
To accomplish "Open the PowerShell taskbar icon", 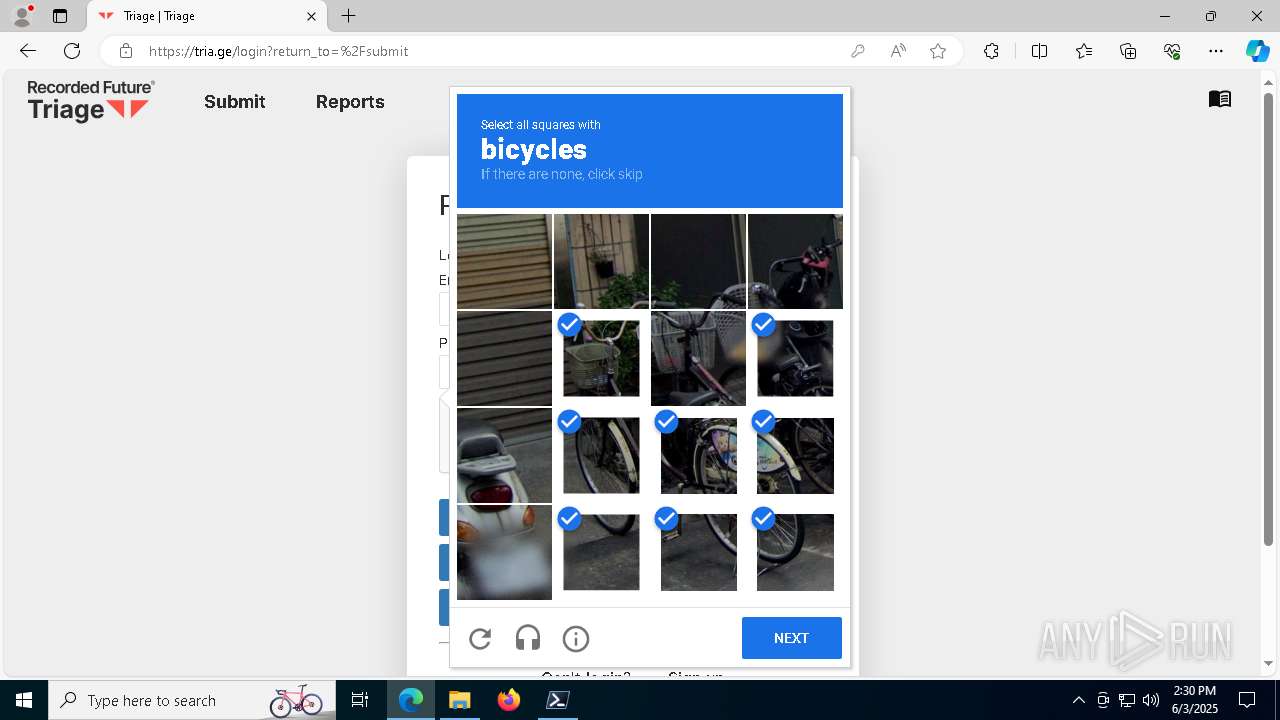I will pyautogui.click(x=558, y=700).
